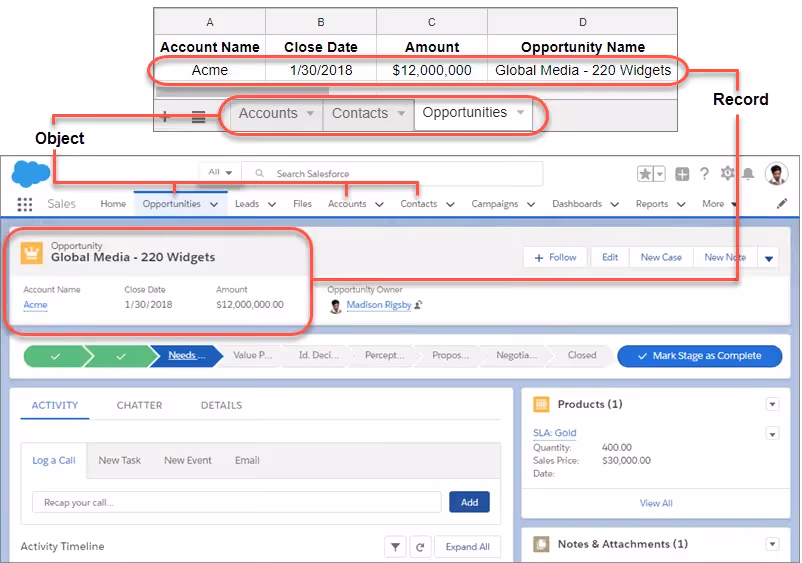This screenshot has height=563, width=802.
Task: Click the pencil icon to edit navigation
Action: point(782,204)
